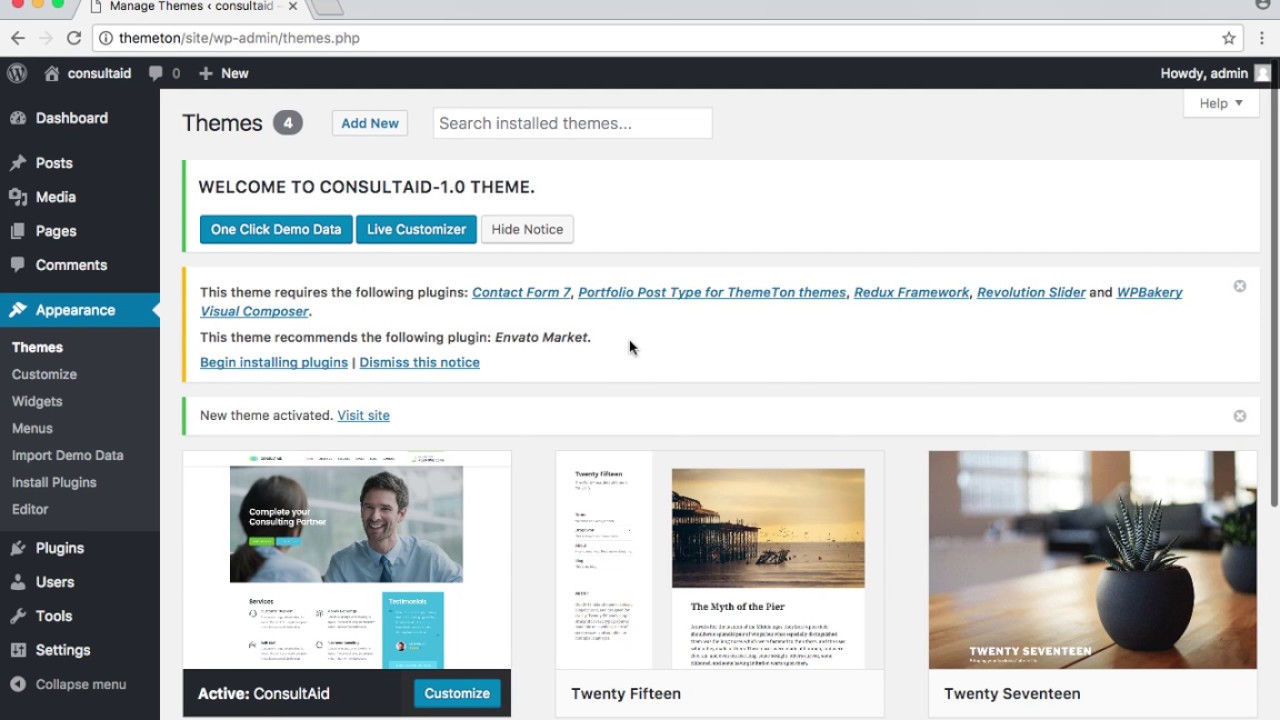Open Import Demo Data submenu item
Screen dimensions: 1280x720
pyautogui.click(x=68, y=455)
